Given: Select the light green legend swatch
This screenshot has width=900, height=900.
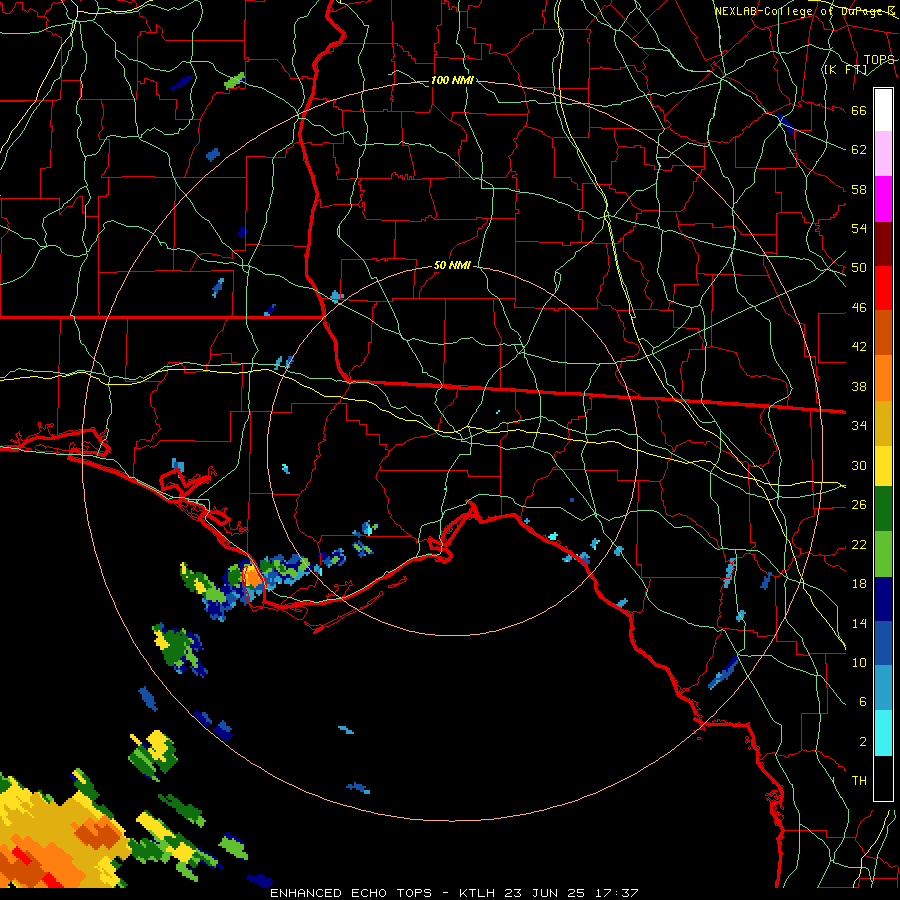Looking at the screenshot, I should [x=883, y=556].
